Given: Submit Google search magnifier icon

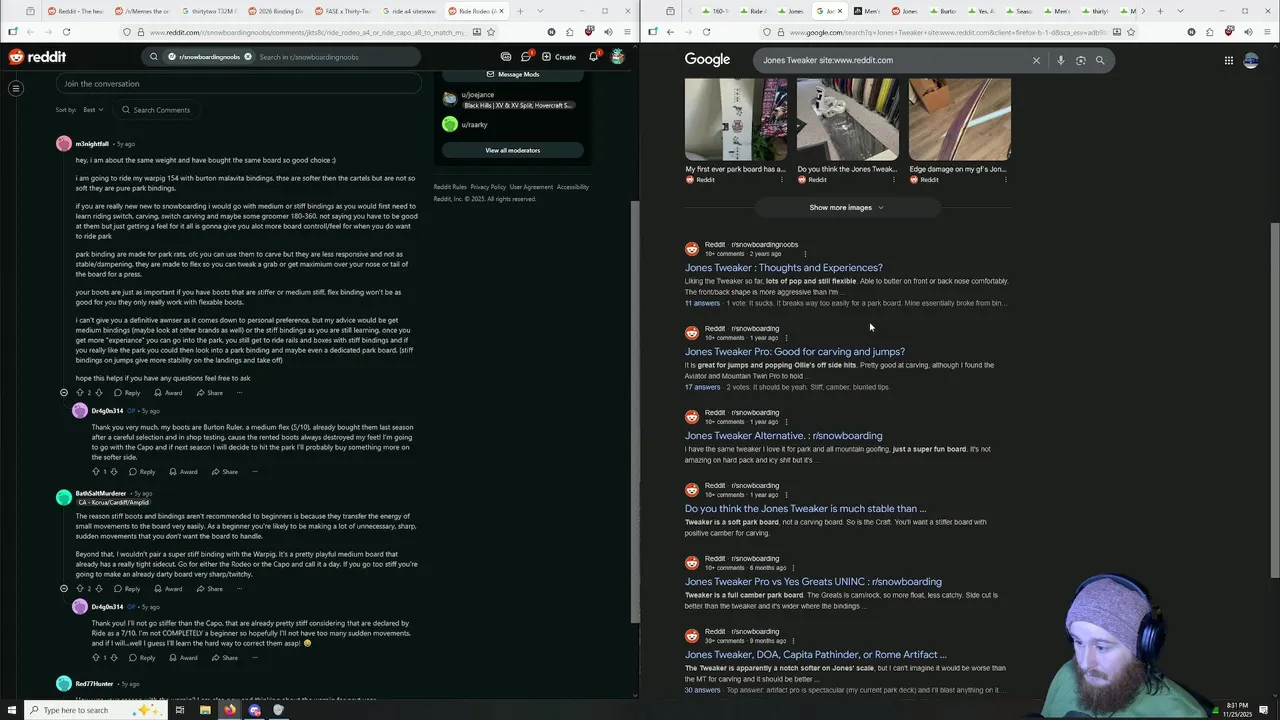Looking at the screenshot, I should [1100, 60].
